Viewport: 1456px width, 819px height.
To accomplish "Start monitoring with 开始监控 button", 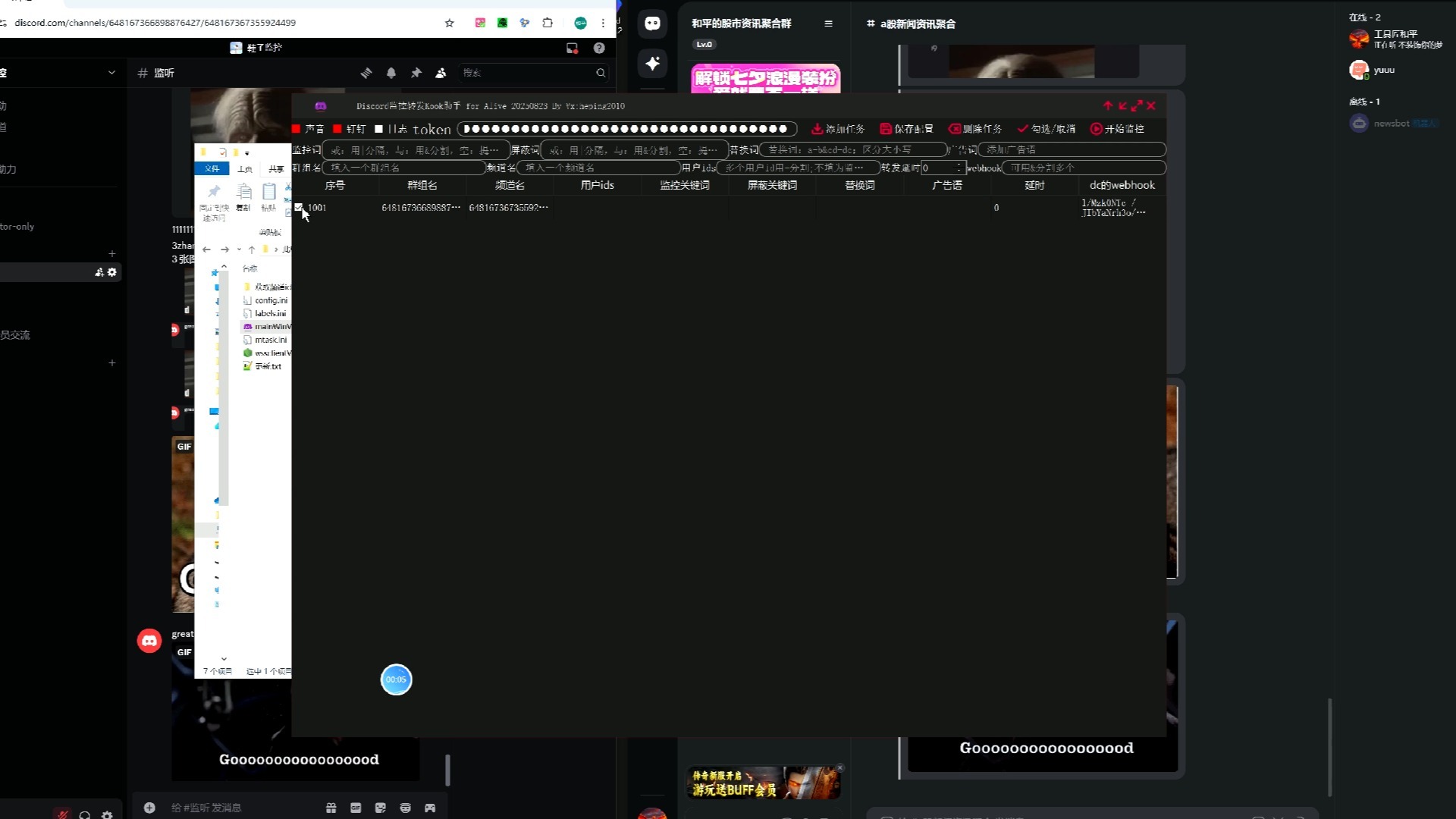I will tap(1117, 129).
